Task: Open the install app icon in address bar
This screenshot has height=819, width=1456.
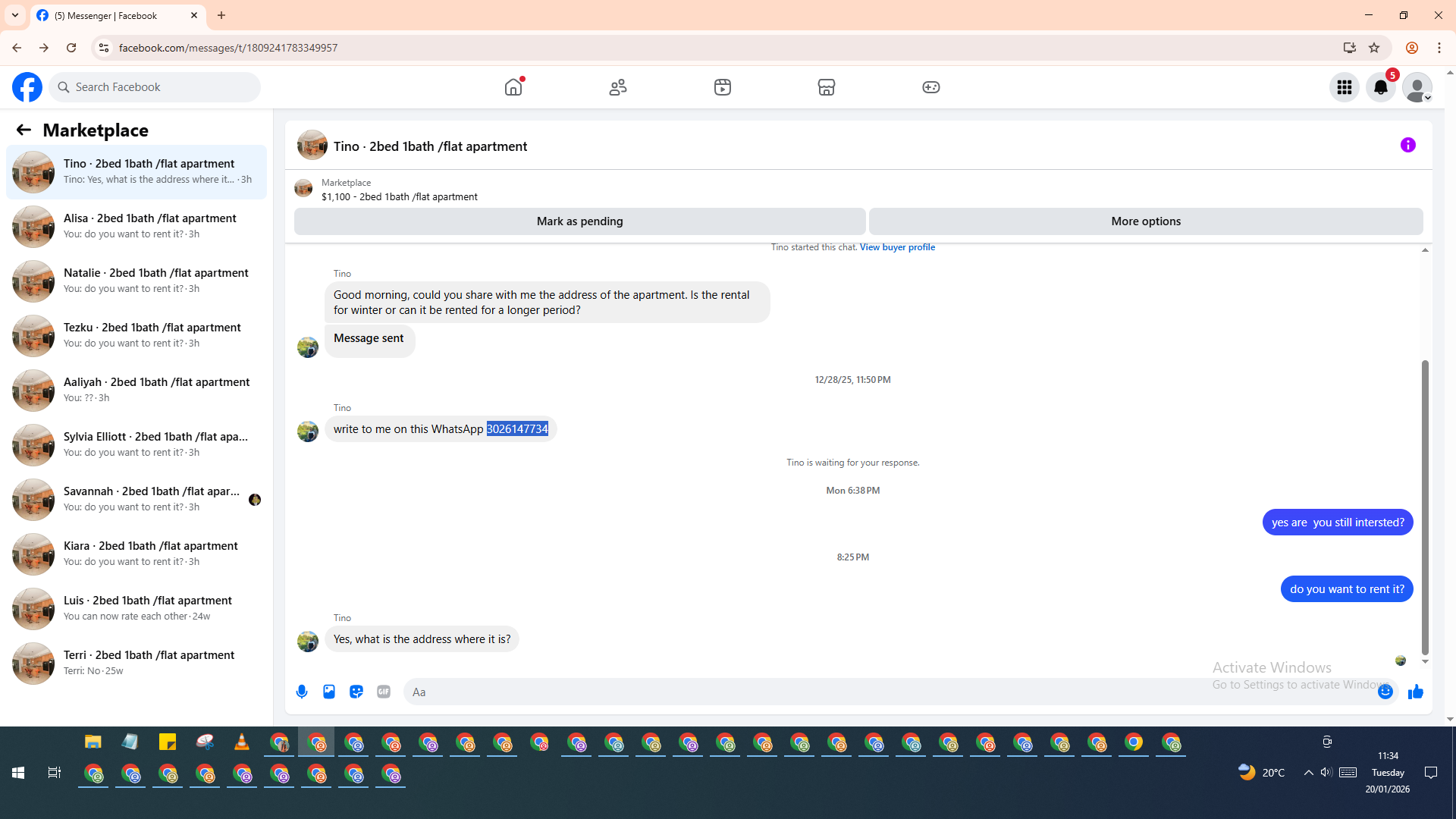Action: [x=1349, y=48]
